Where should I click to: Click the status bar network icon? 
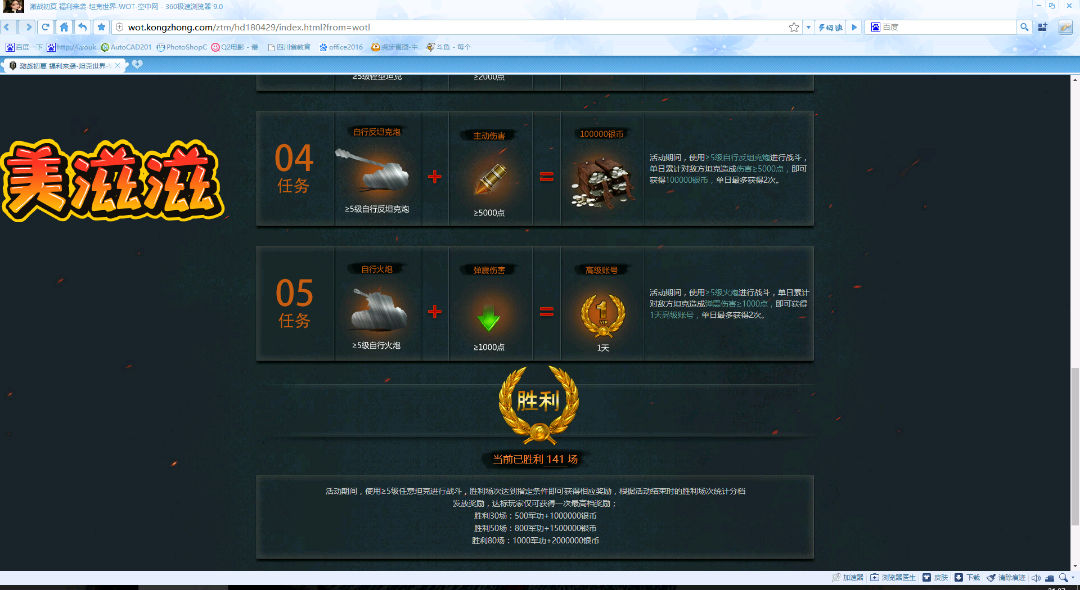pos(1050,578)
